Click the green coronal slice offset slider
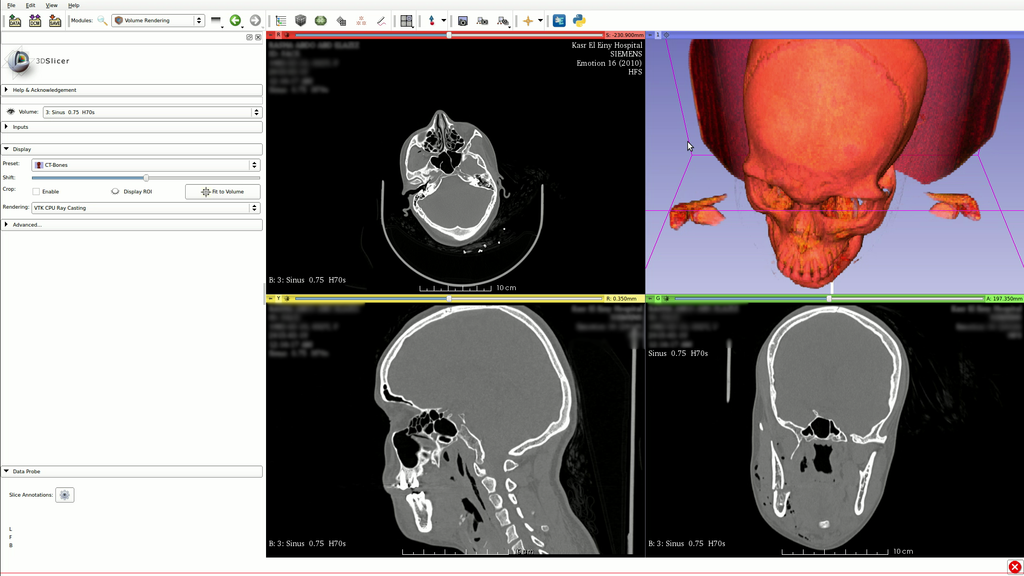The height and width of the screenshot is (576, 1024). point(829,298)
